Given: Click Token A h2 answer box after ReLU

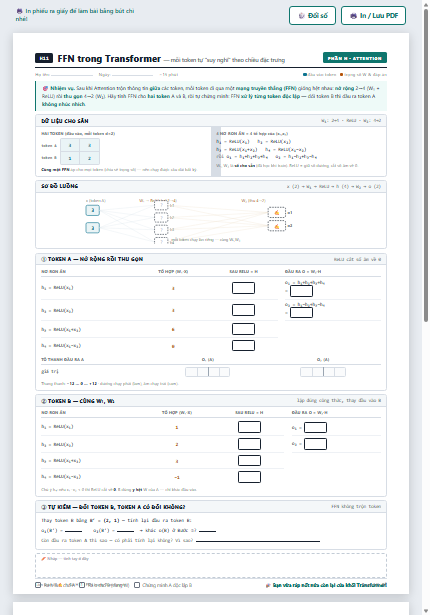Looking at the screenshot, I should (x=243, y=310).
